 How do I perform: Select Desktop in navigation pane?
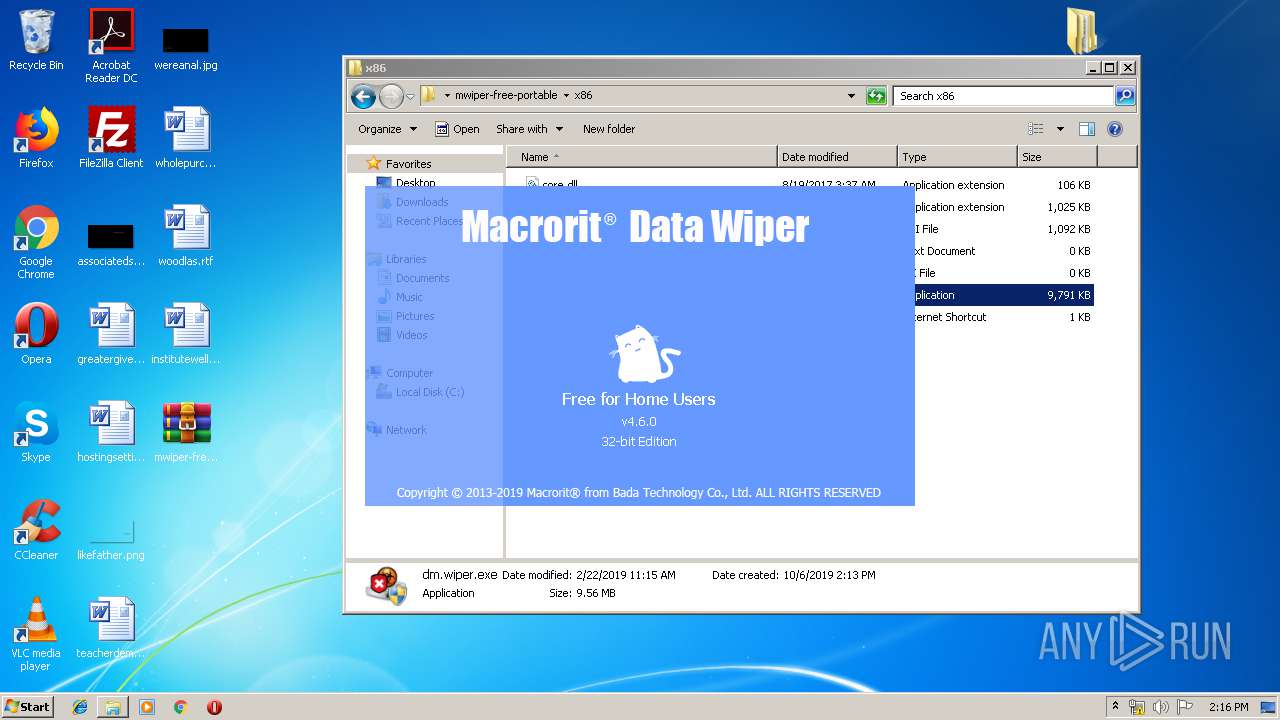415,182
